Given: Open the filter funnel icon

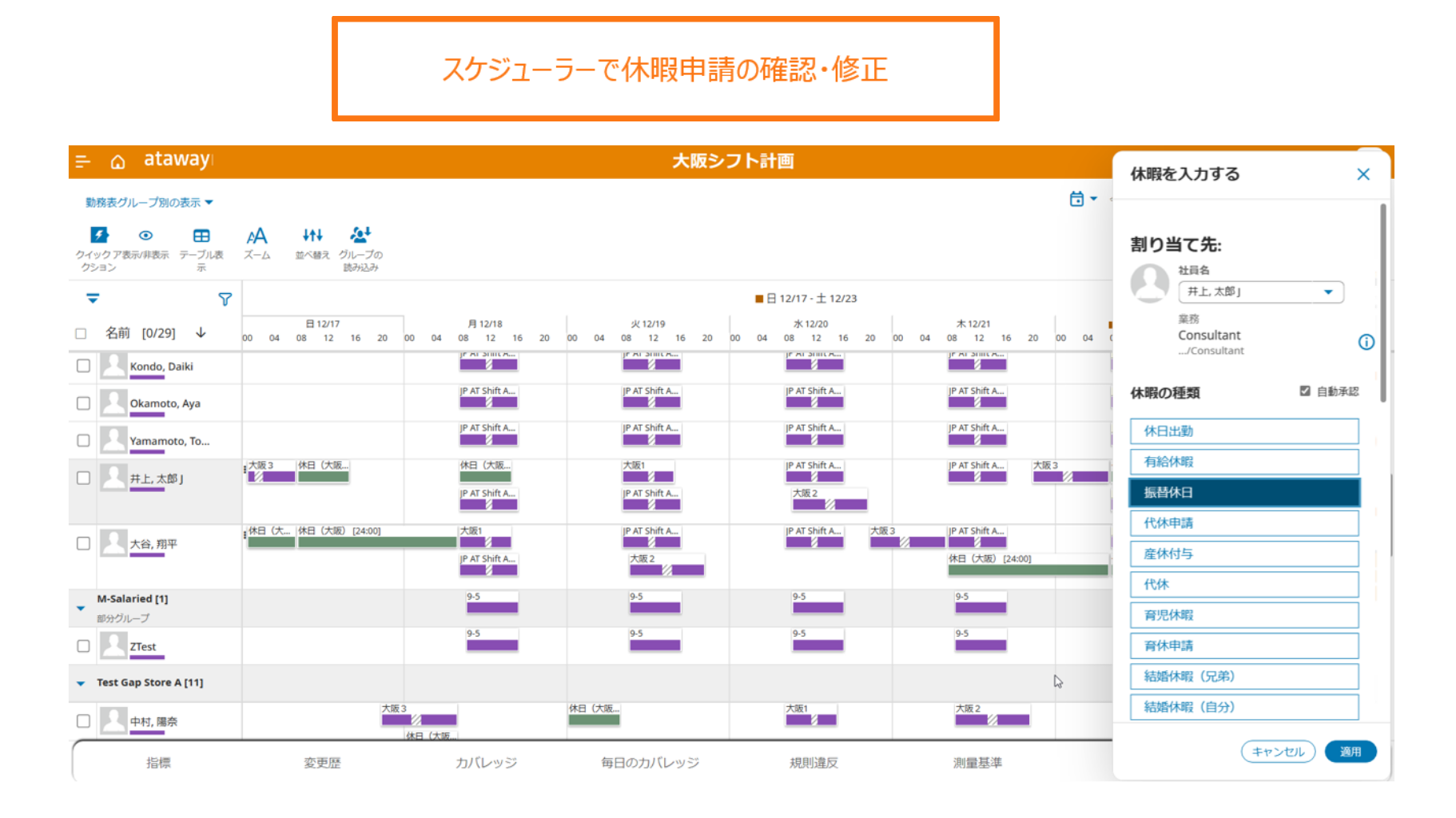Looking at the screenshot, I should (225, 300).
